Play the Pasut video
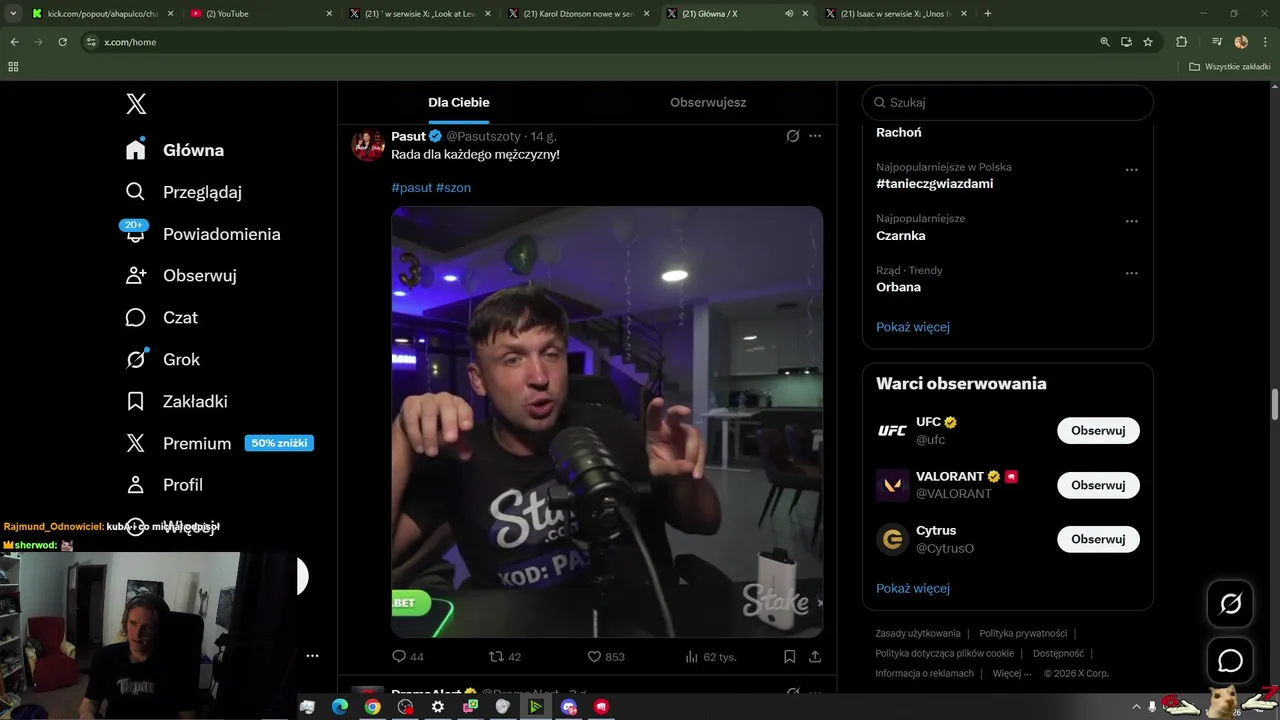 [x=607, y=422]
